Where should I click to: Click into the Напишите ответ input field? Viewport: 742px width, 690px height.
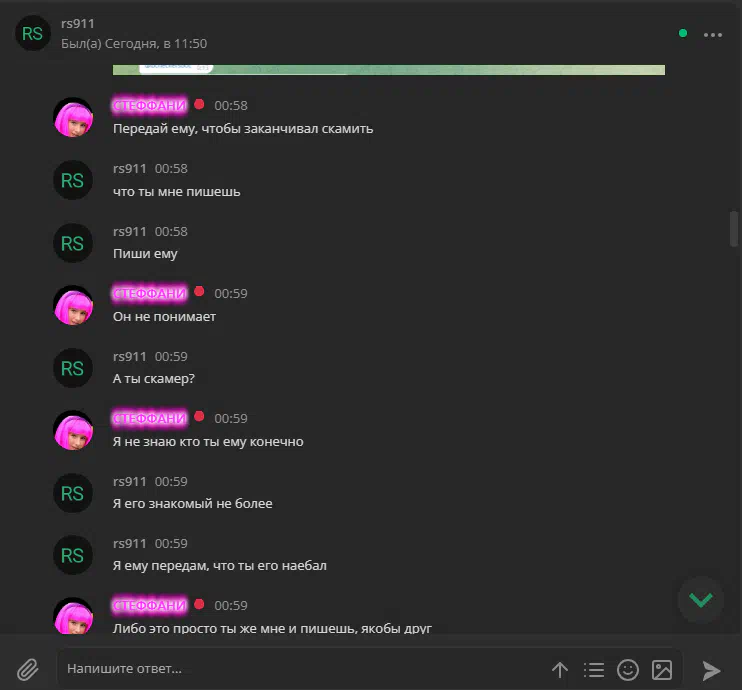pyautogui.click(x=303, y=669)
